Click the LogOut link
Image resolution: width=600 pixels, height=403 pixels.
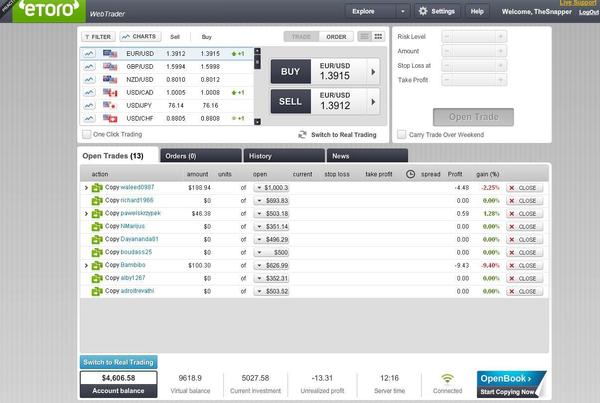coord(589,12)
